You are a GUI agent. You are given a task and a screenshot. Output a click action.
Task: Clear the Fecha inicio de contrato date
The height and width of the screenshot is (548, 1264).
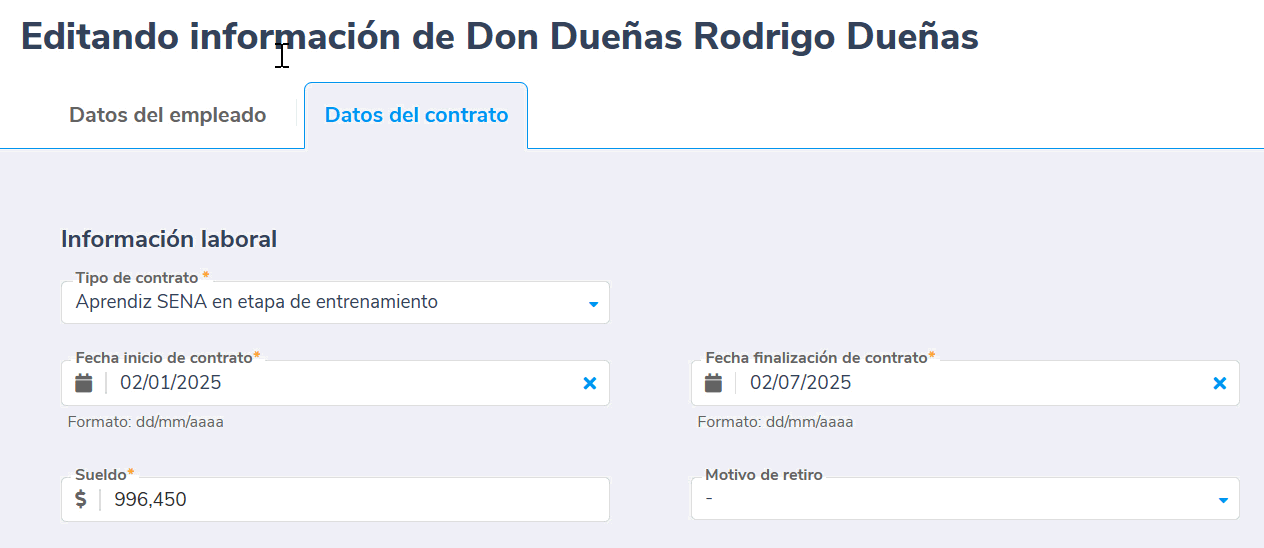(590, 383)
